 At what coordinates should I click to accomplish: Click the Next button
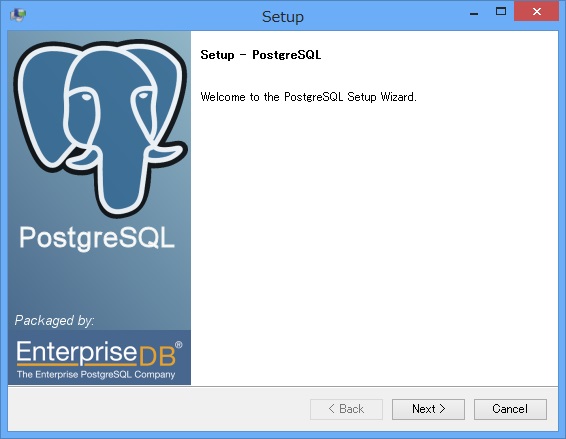(x=428, y=409)
